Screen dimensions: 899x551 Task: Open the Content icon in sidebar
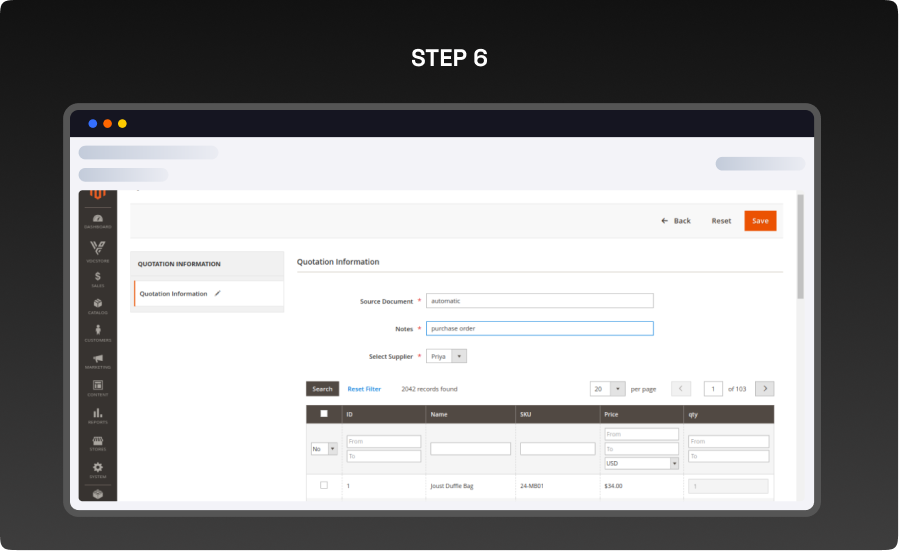[98, 387]
